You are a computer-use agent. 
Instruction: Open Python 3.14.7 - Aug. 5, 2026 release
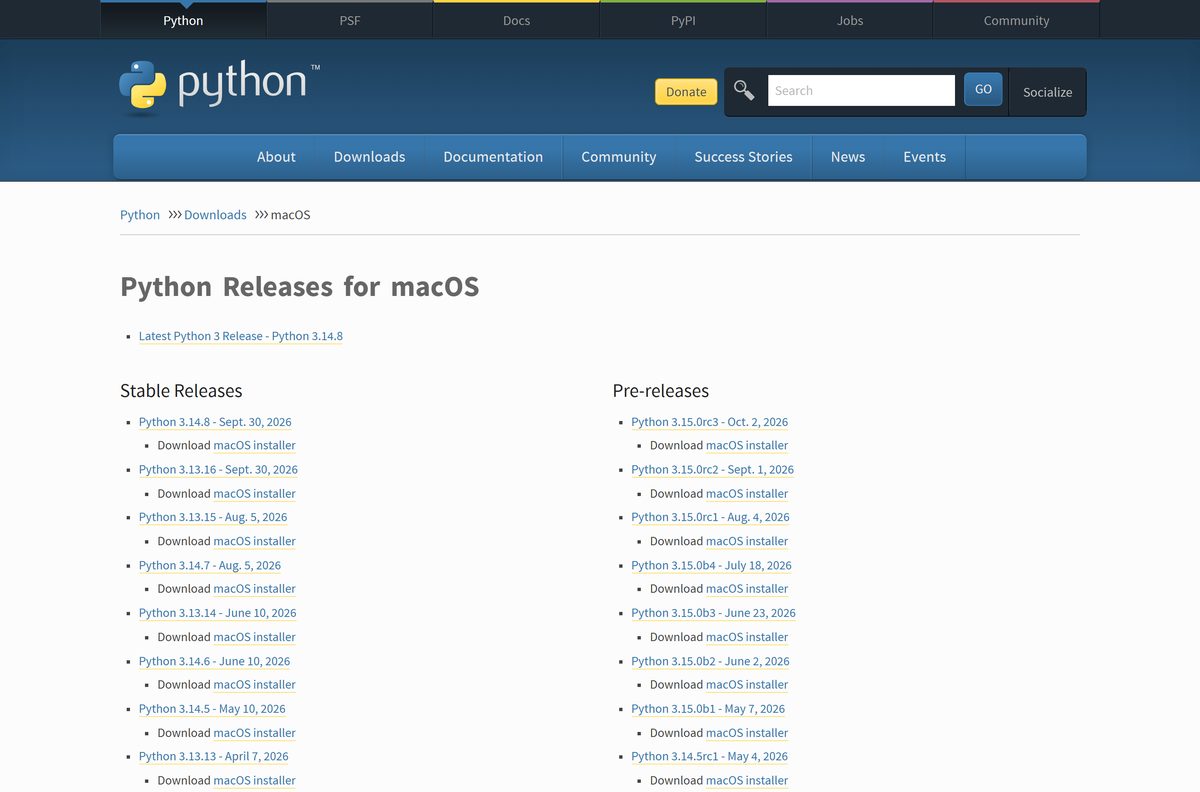click(x=210, y=566)
